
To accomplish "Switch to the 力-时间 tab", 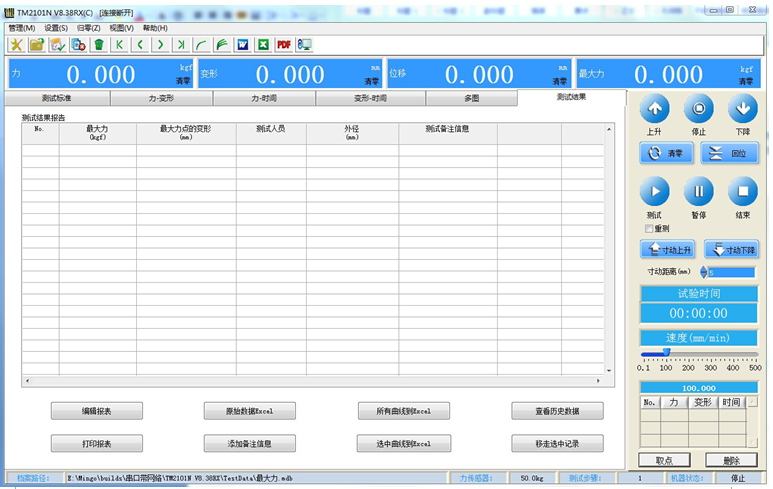I will click(264, 98).
